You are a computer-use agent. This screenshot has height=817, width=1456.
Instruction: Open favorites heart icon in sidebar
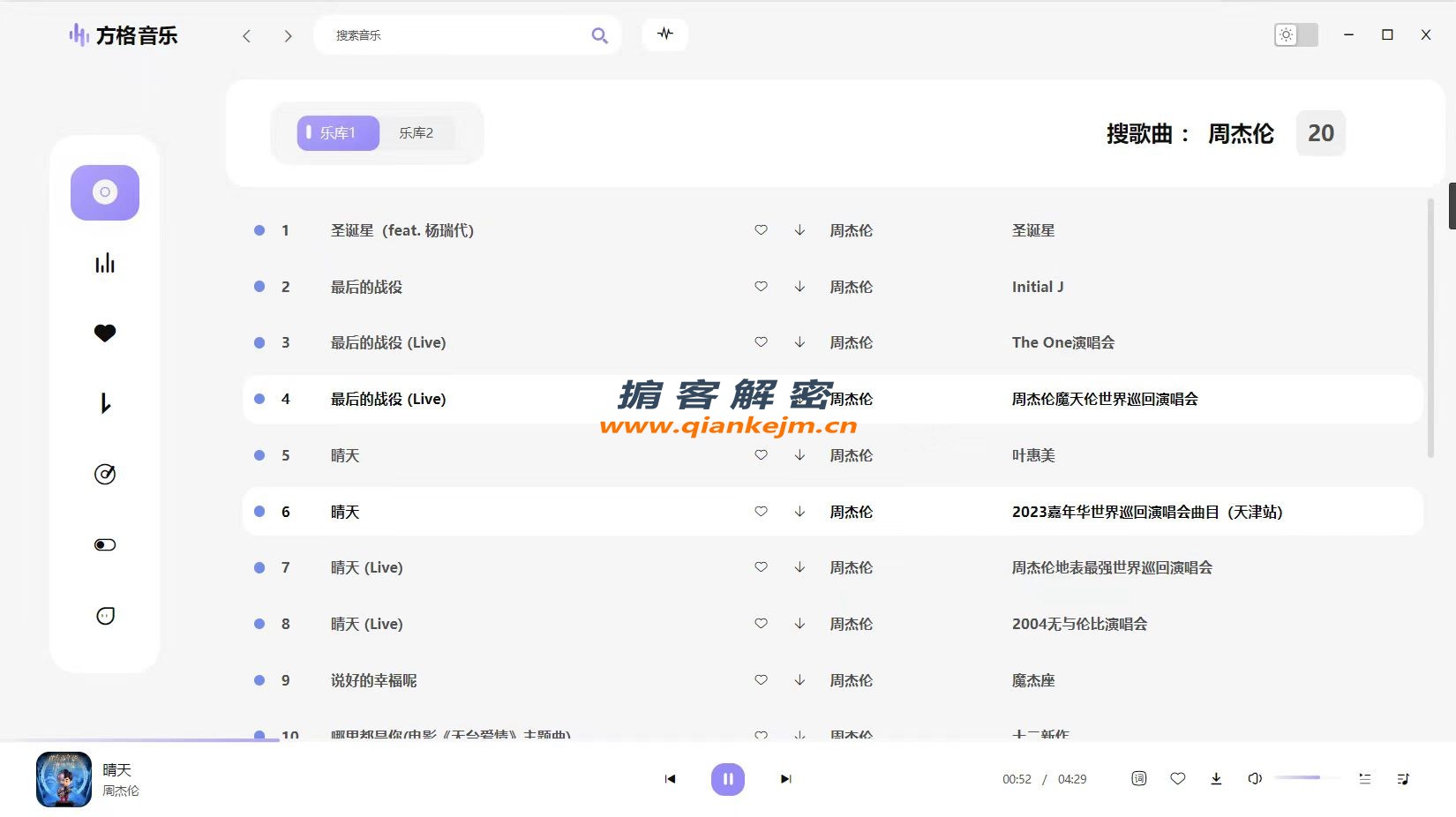pyautogui.click(x=105, y=334)
